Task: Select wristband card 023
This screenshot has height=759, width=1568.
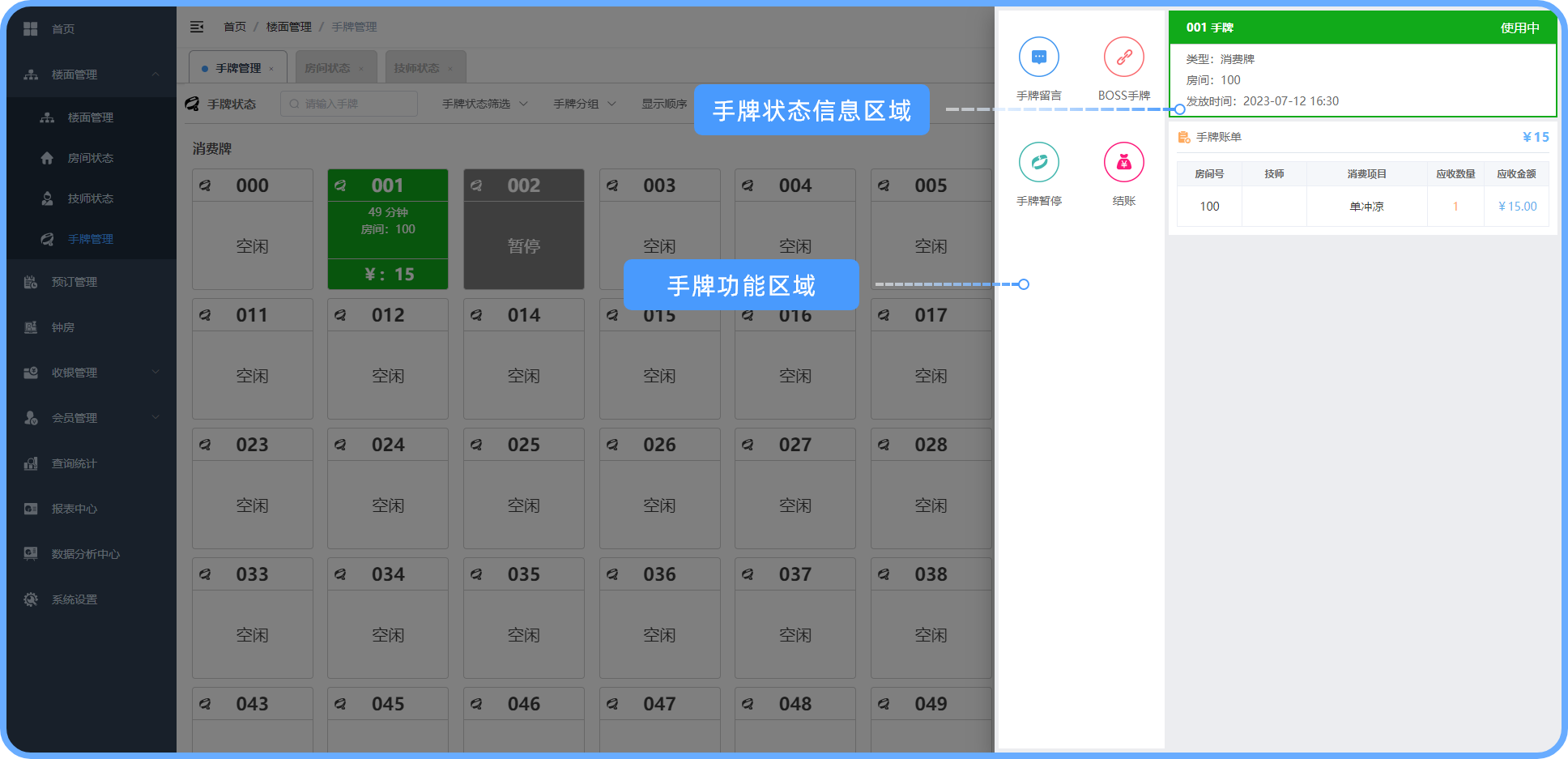Action: point(253,488)
